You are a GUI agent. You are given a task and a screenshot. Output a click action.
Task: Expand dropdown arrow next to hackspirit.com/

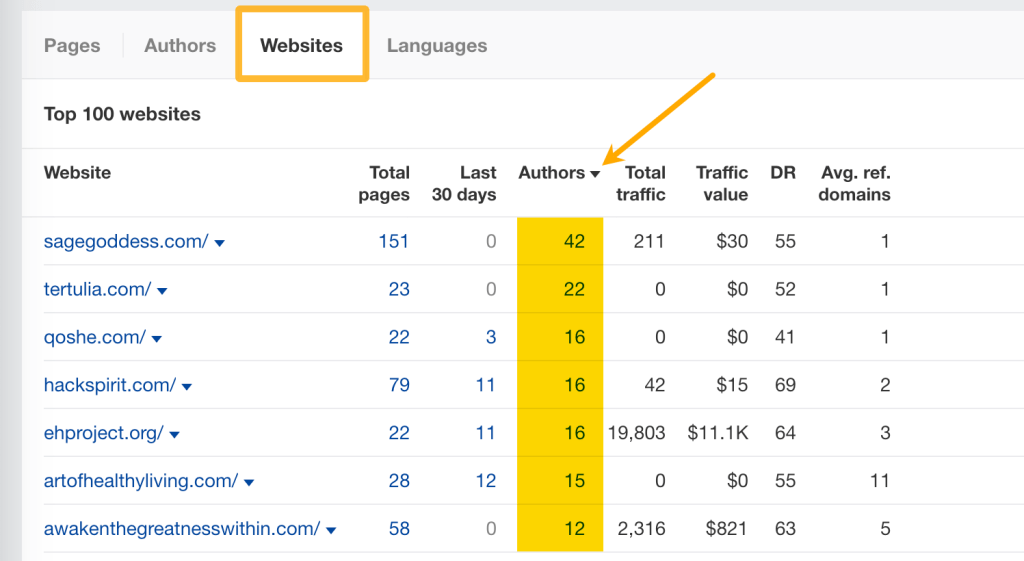coord(187,387)
